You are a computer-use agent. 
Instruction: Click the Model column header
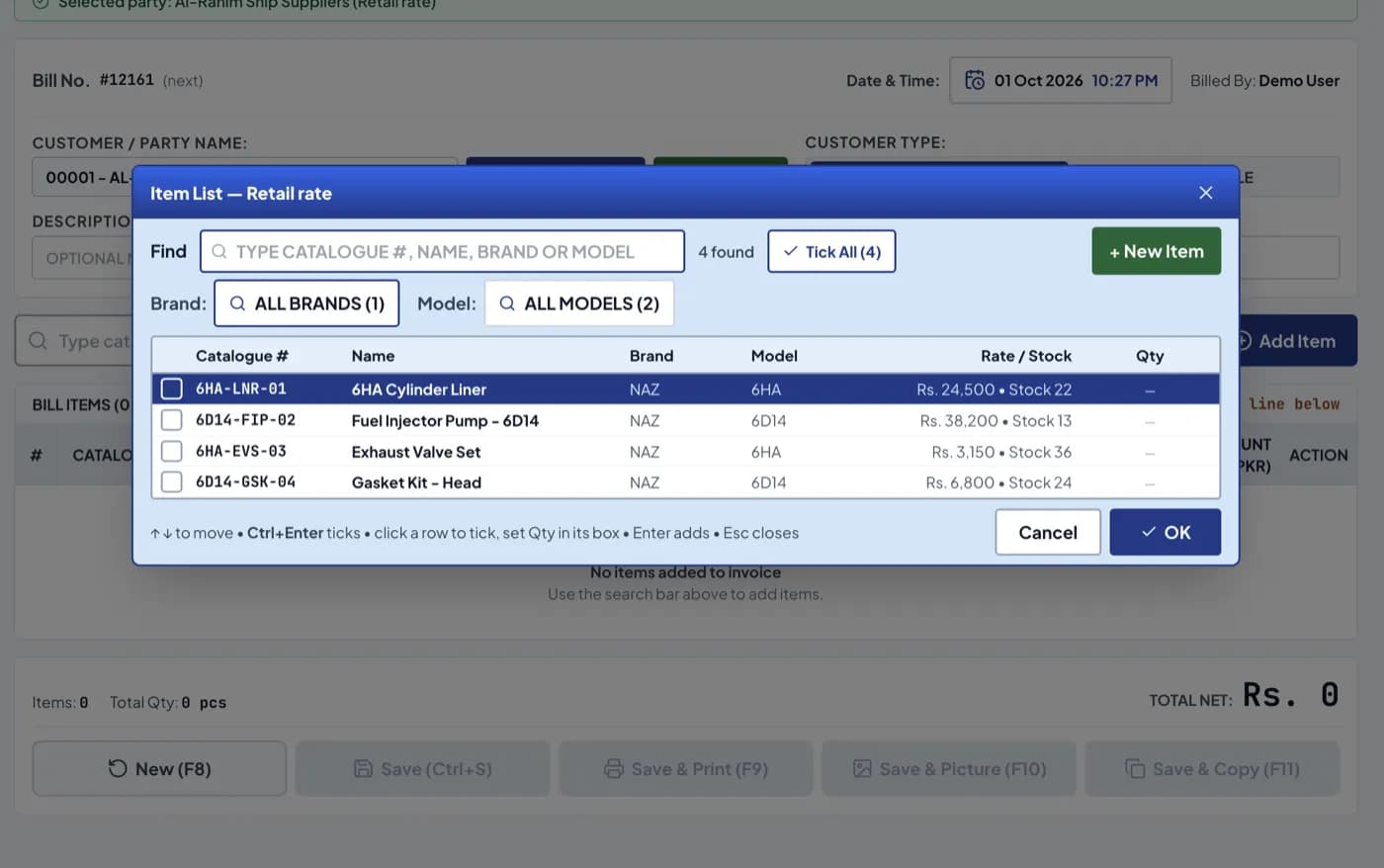pos(774,356)
